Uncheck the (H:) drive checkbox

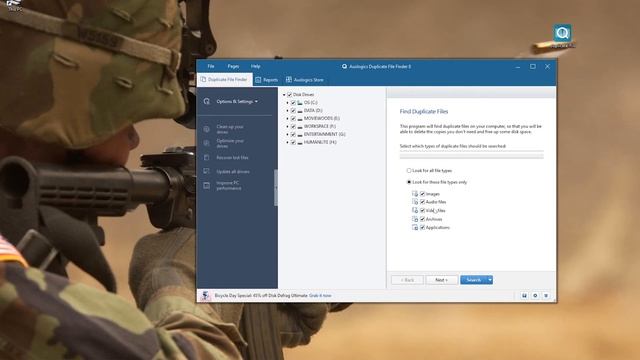tap(293, 142)
